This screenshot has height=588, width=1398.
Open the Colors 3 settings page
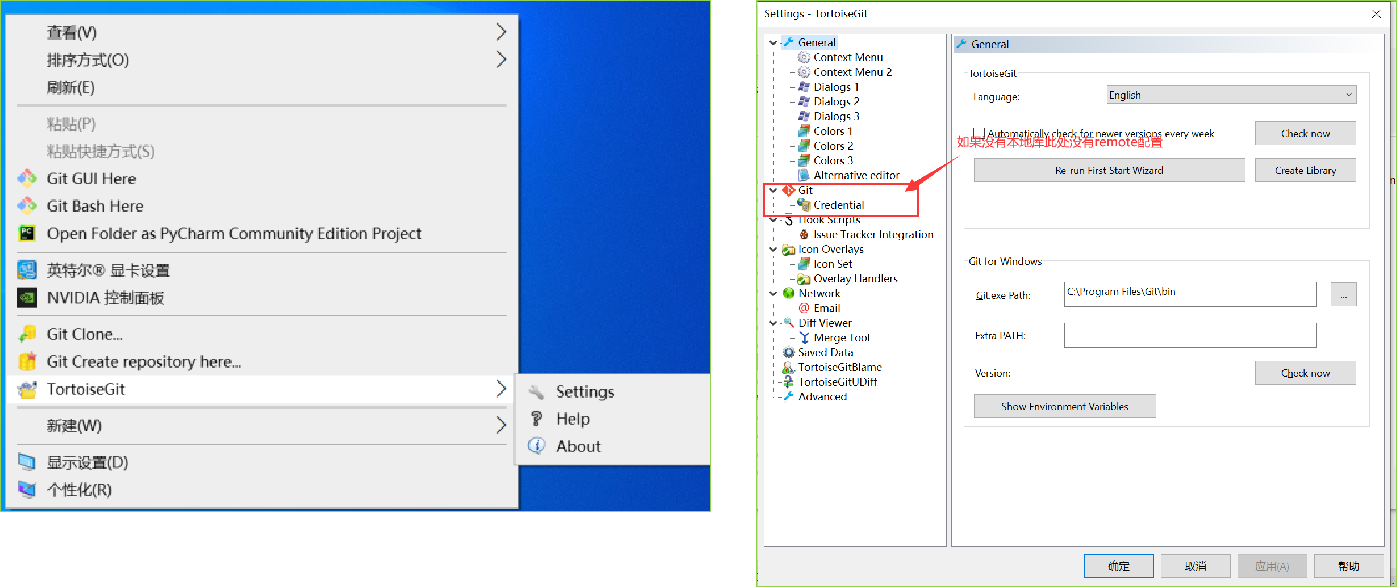tap(833, 160)
